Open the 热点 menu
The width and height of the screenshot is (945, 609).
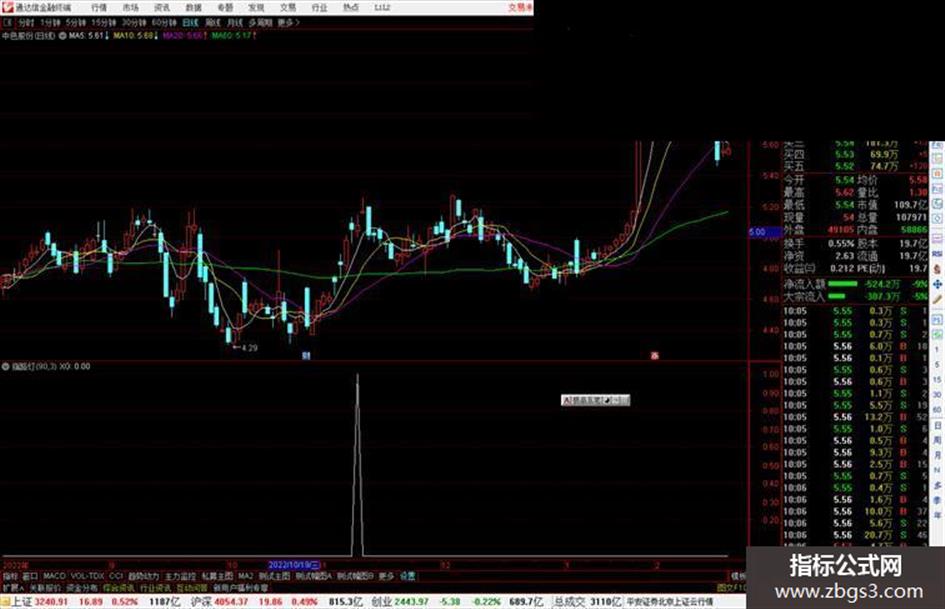(x=351, y=8)
